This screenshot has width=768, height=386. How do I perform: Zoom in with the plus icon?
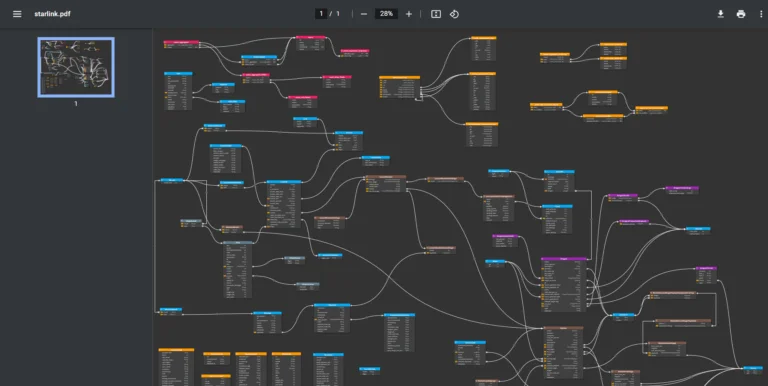(x=409, y=14)
